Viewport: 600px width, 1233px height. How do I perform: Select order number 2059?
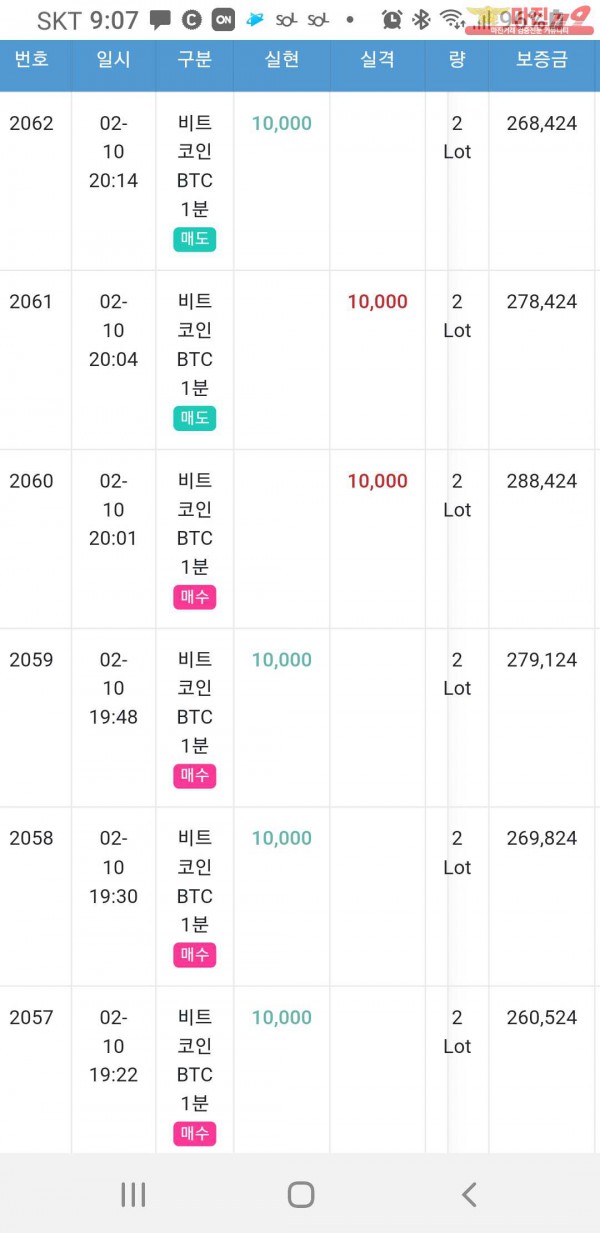pyautogui.click(x=31, y=660)
